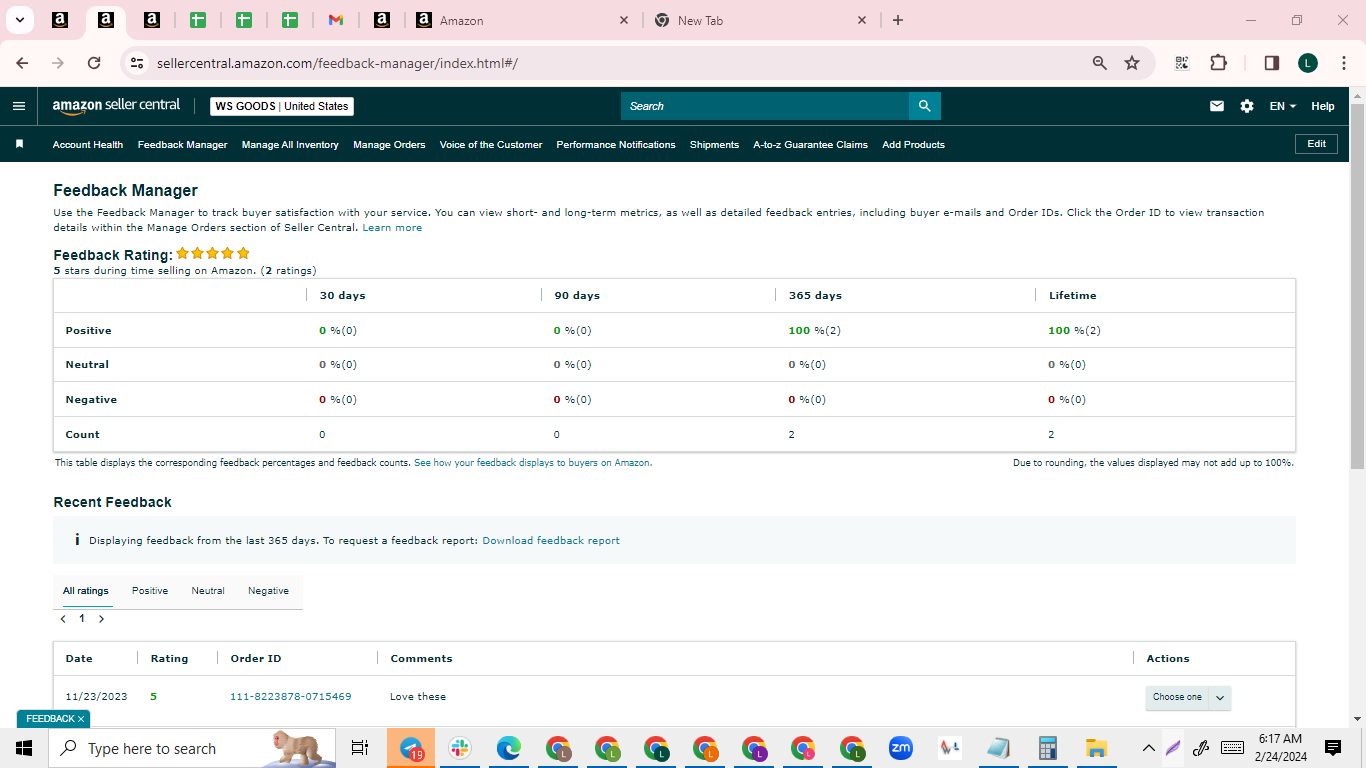Click the bookmark icon beside Account Health
1366x768 pixels.
(19, 144)
